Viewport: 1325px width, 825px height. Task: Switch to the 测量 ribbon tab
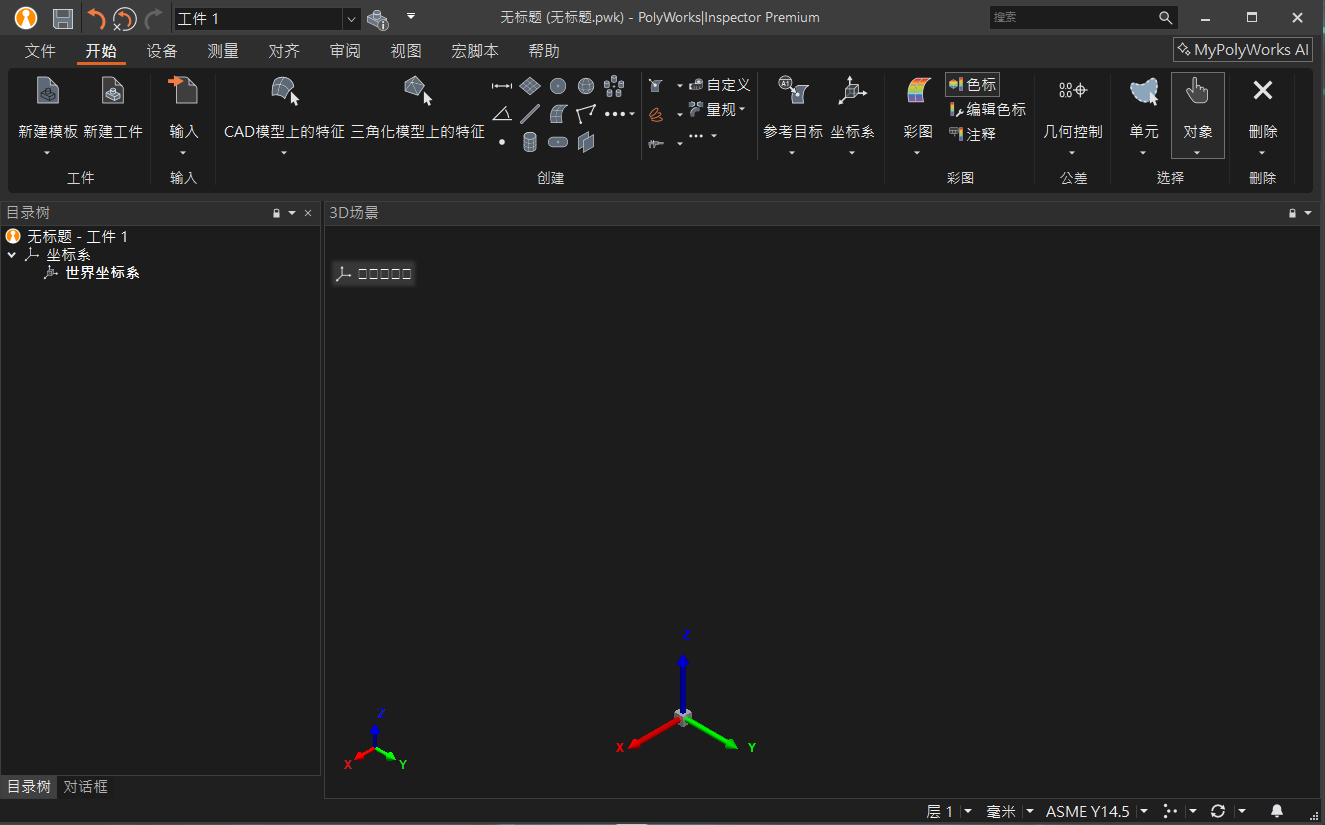[x=223, y=51]
